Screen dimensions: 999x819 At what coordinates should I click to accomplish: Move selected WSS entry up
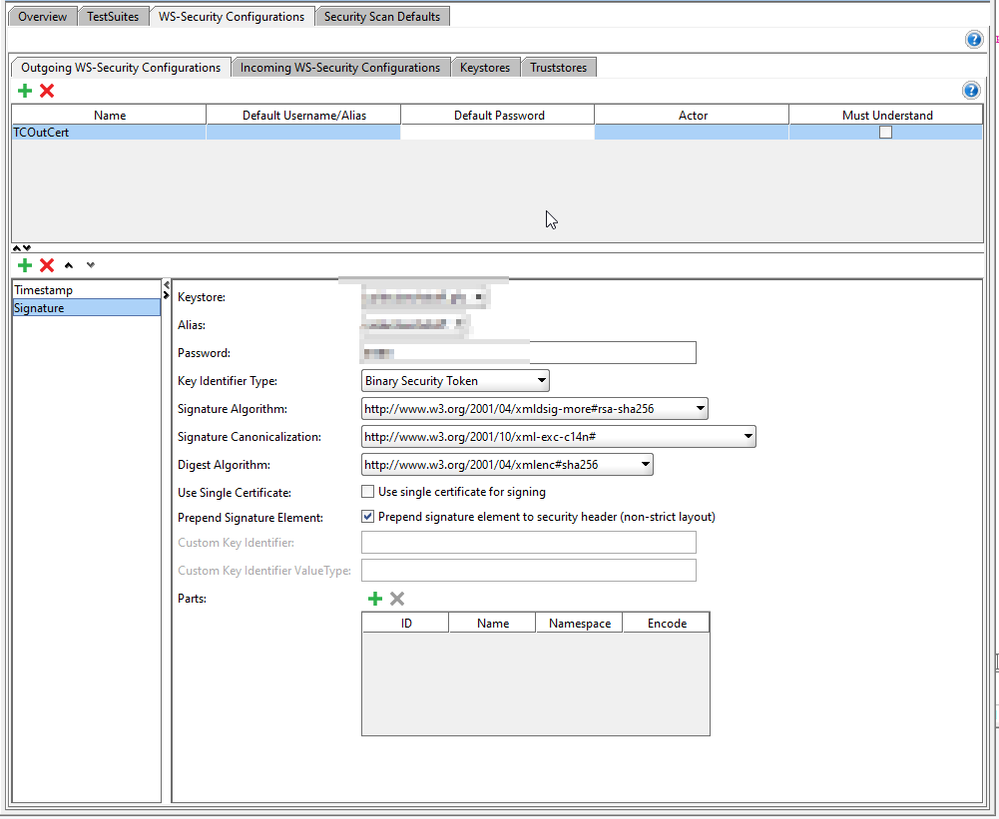(69, 265)
